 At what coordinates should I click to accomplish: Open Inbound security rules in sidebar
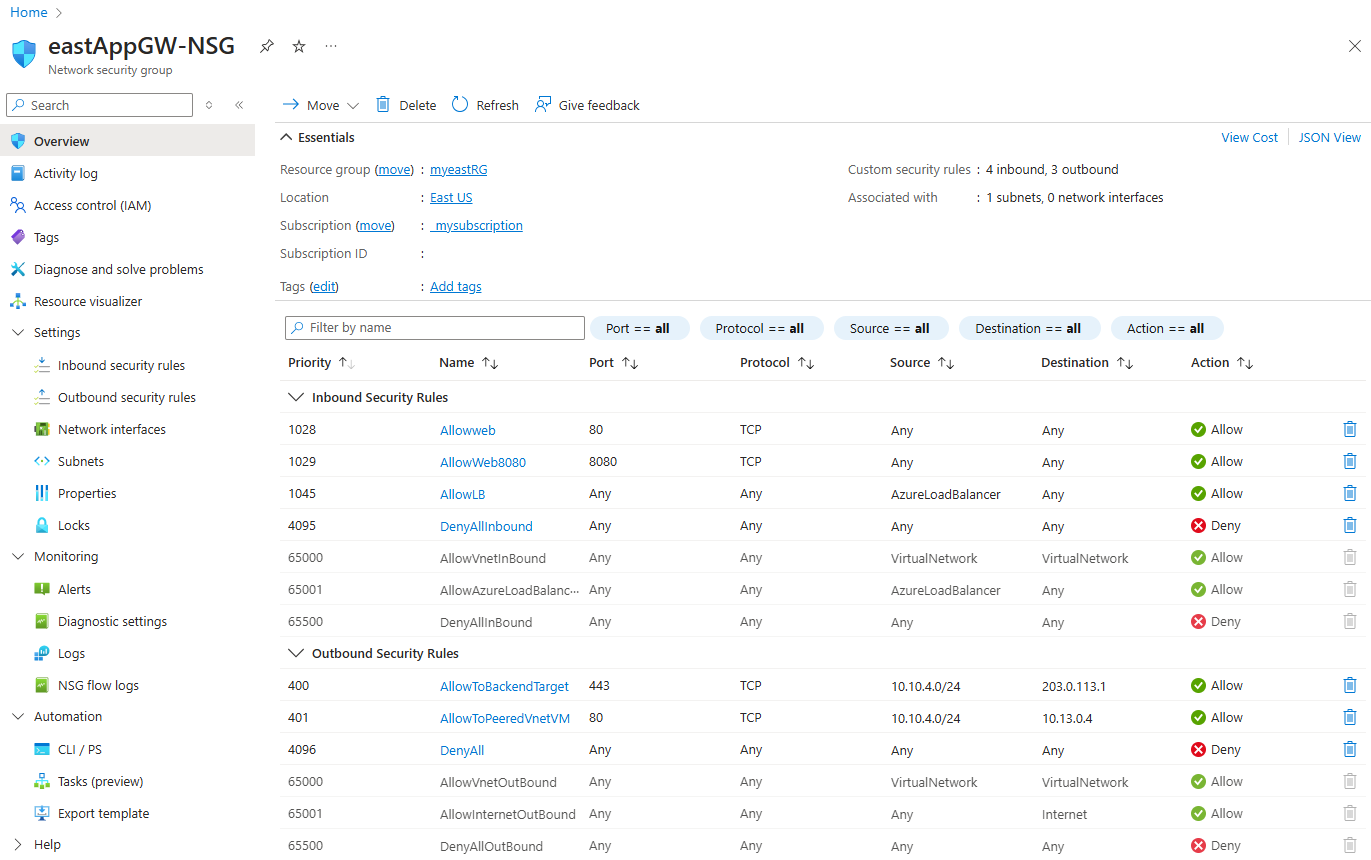pyautogui.click(x=121, y=366)
